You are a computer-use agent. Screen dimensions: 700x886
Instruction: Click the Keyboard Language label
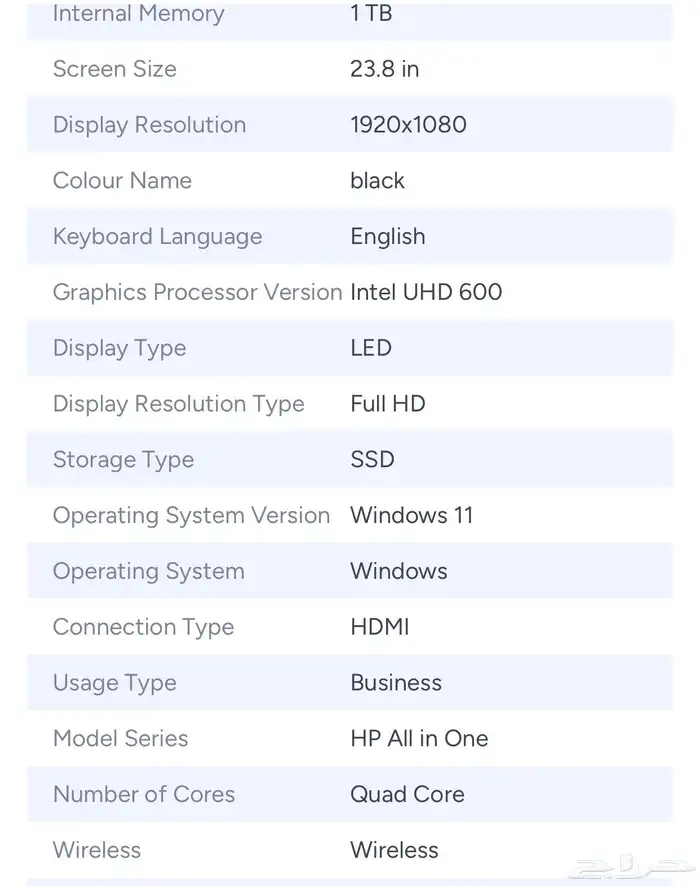157,237
